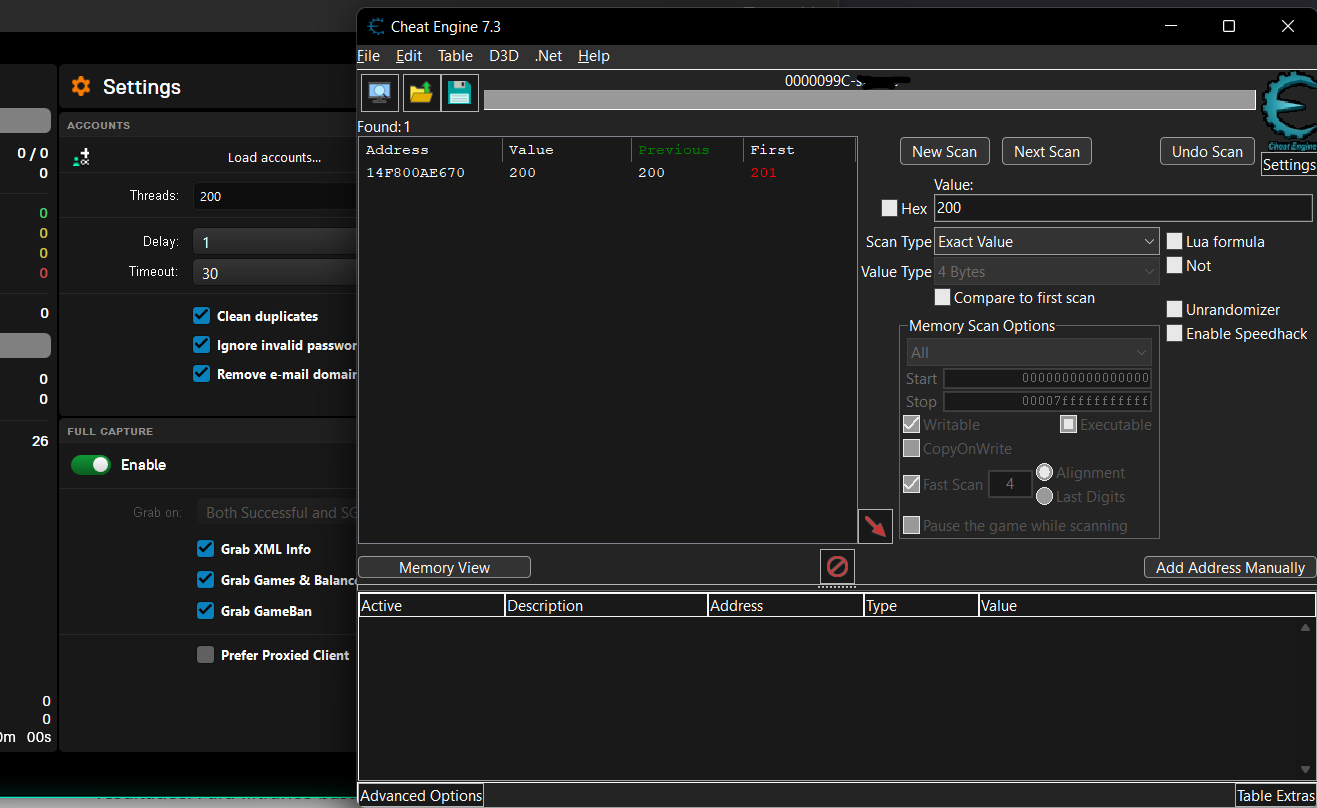Click the red clear address list icon

pos(838,567)
